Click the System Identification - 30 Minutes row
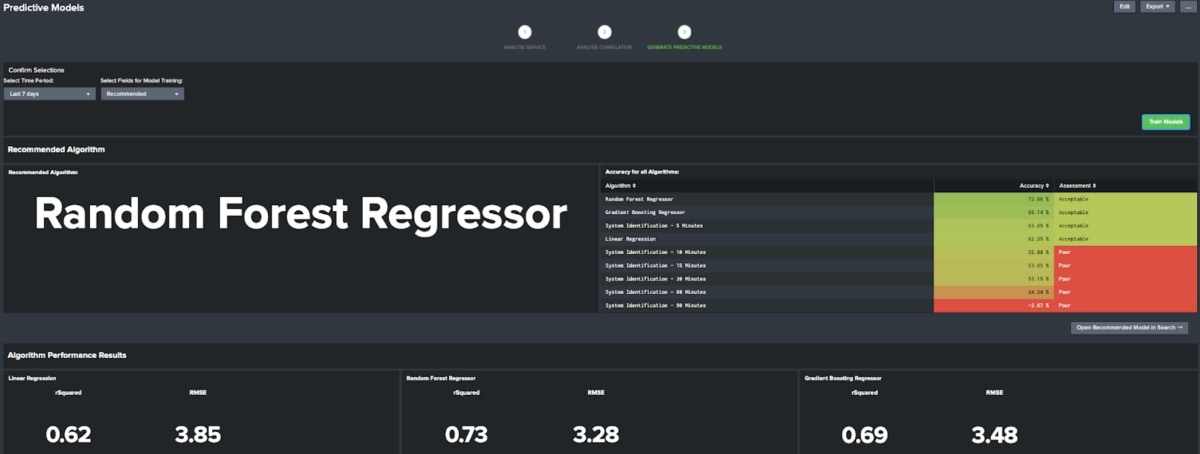 898,279
